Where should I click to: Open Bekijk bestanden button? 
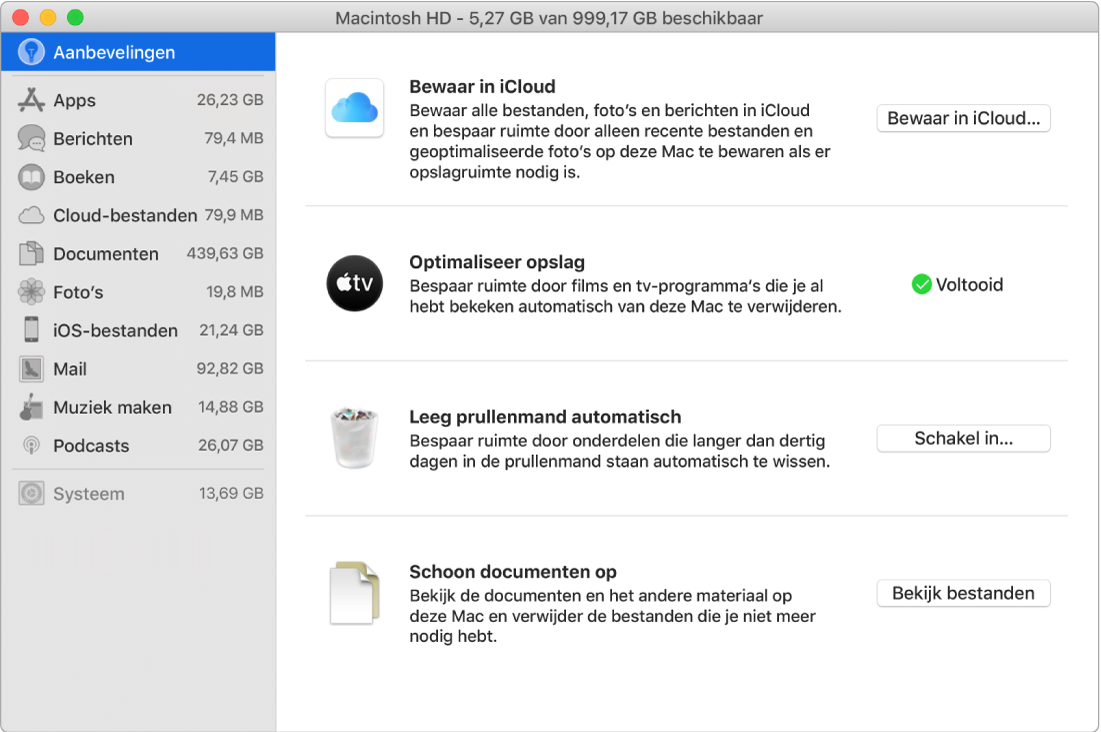(963, 593)
